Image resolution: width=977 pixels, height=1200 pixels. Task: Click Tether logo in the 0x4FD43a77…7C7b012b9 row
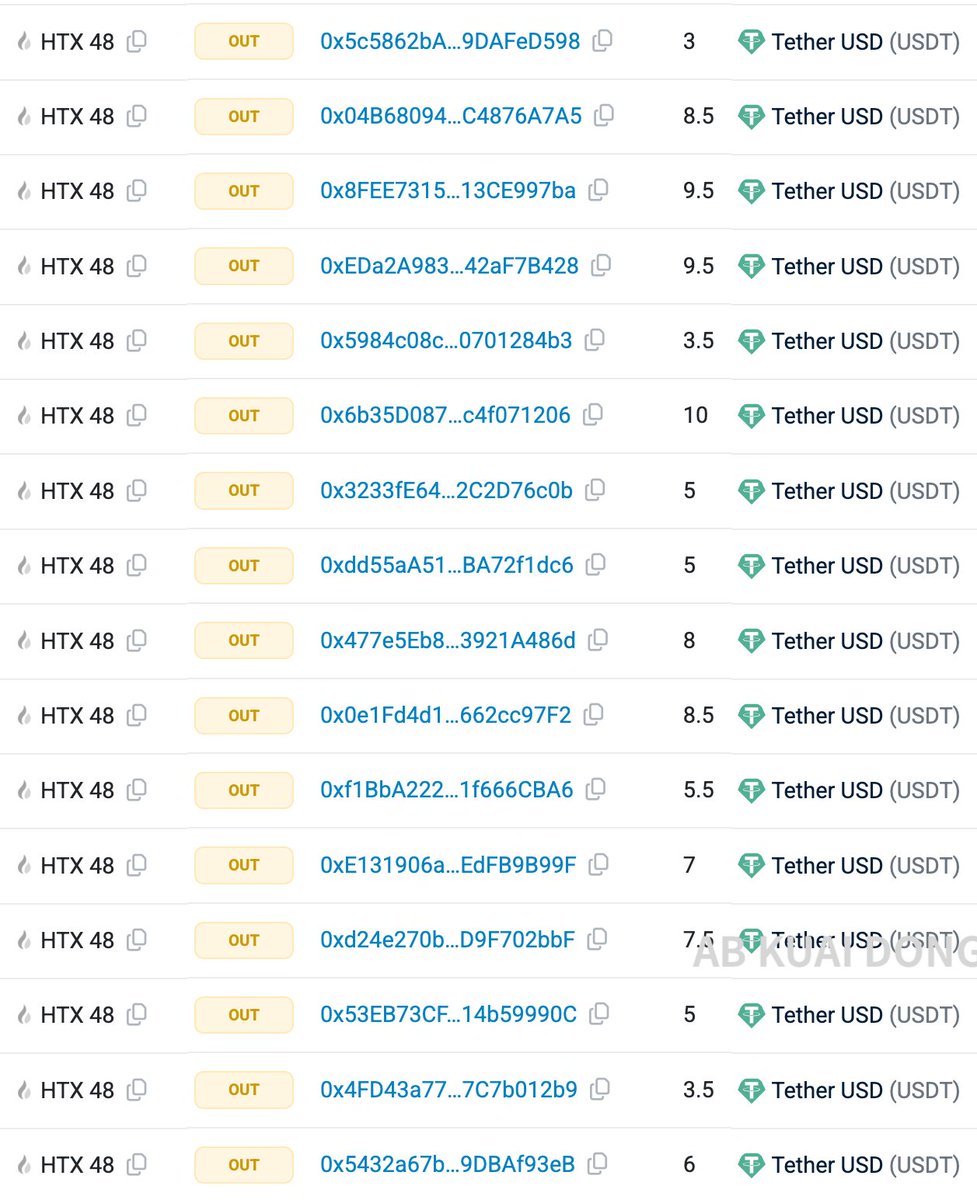point(751,1091)
